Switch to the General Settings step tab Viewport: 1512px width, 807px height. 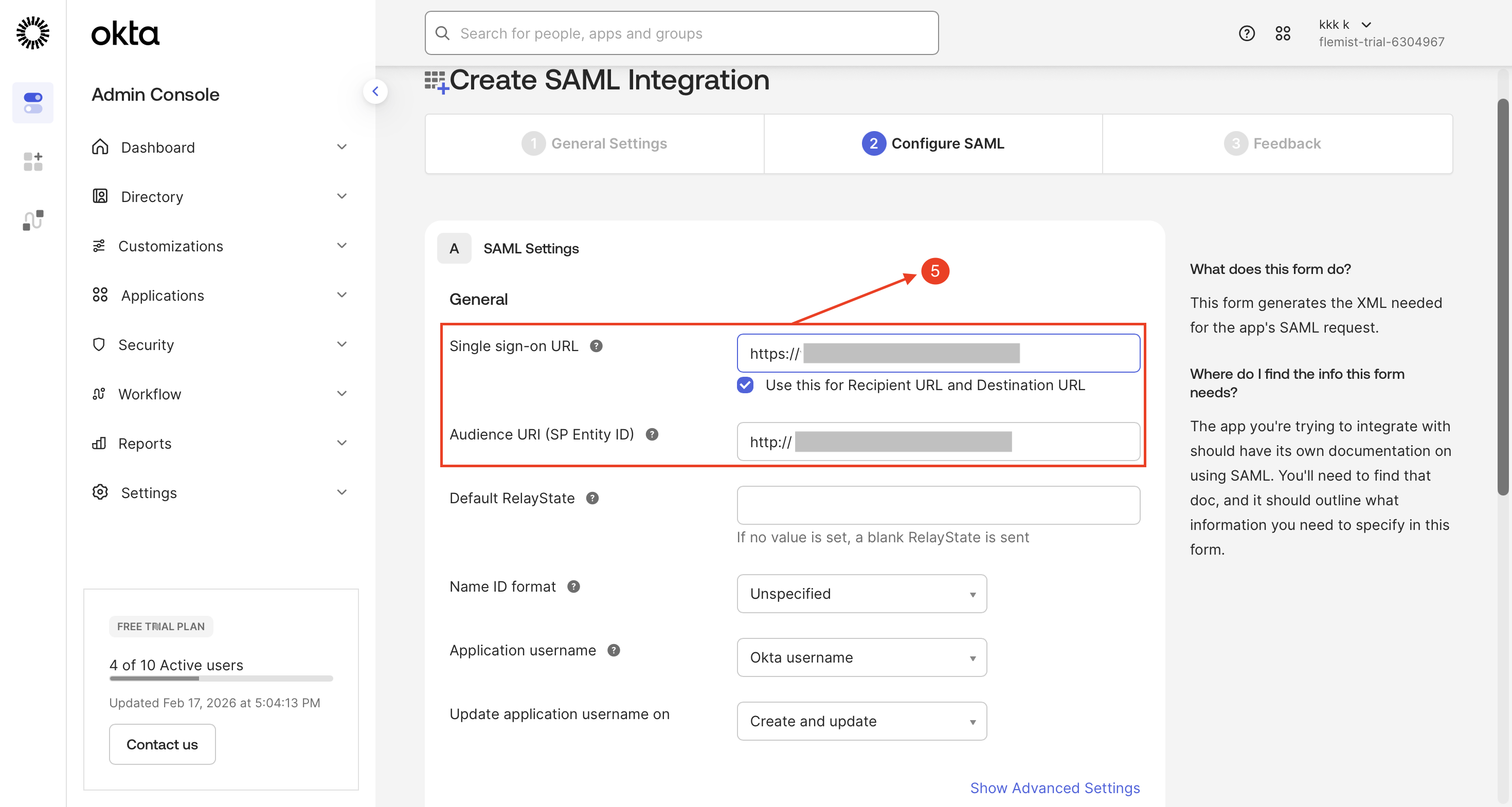click(594, 144)
